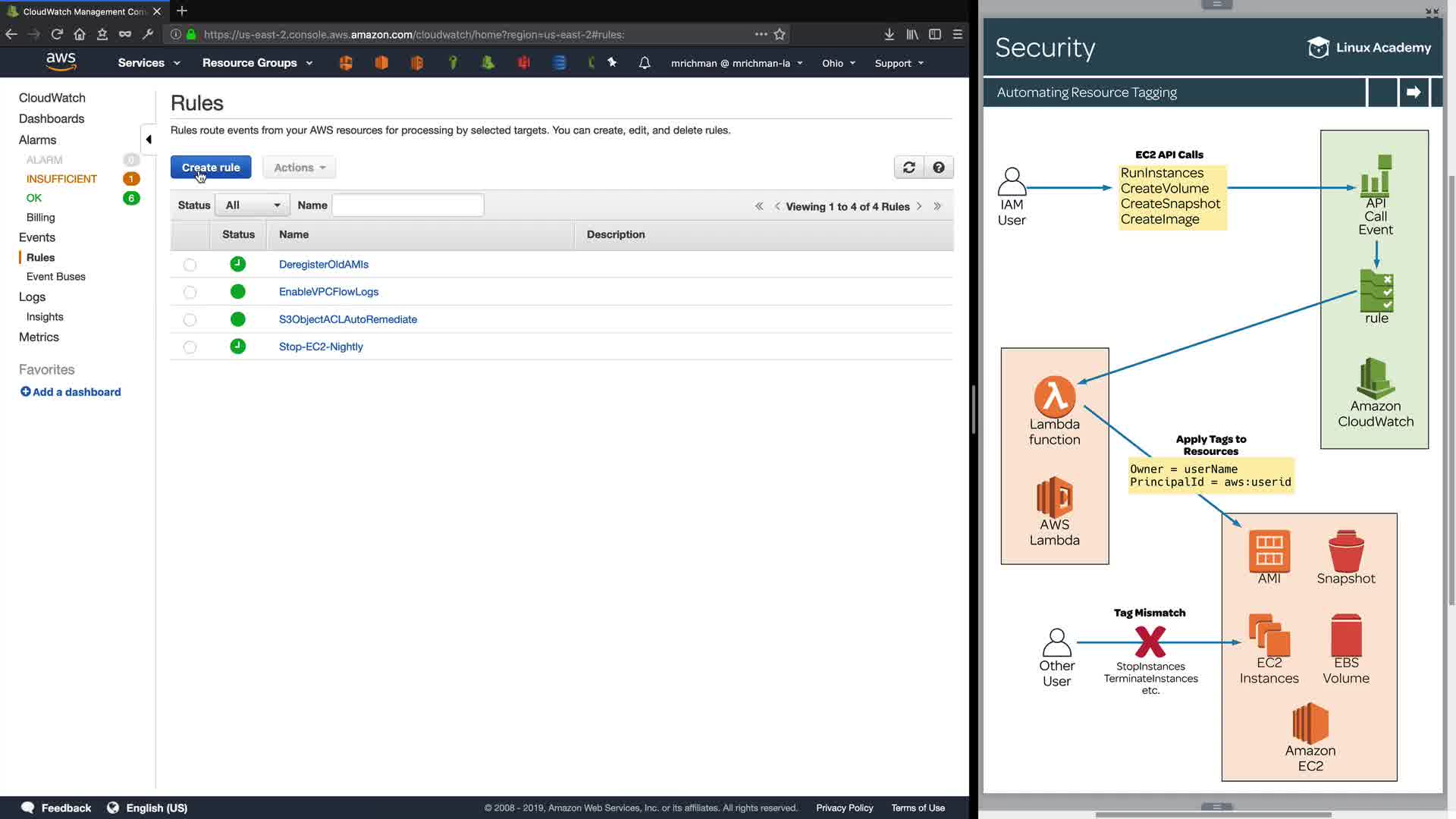The height and width of the screenshot is (819, 1456).
Task: Select the DeregisterOldAMIs rule radio button
Action: coord(190,265)
